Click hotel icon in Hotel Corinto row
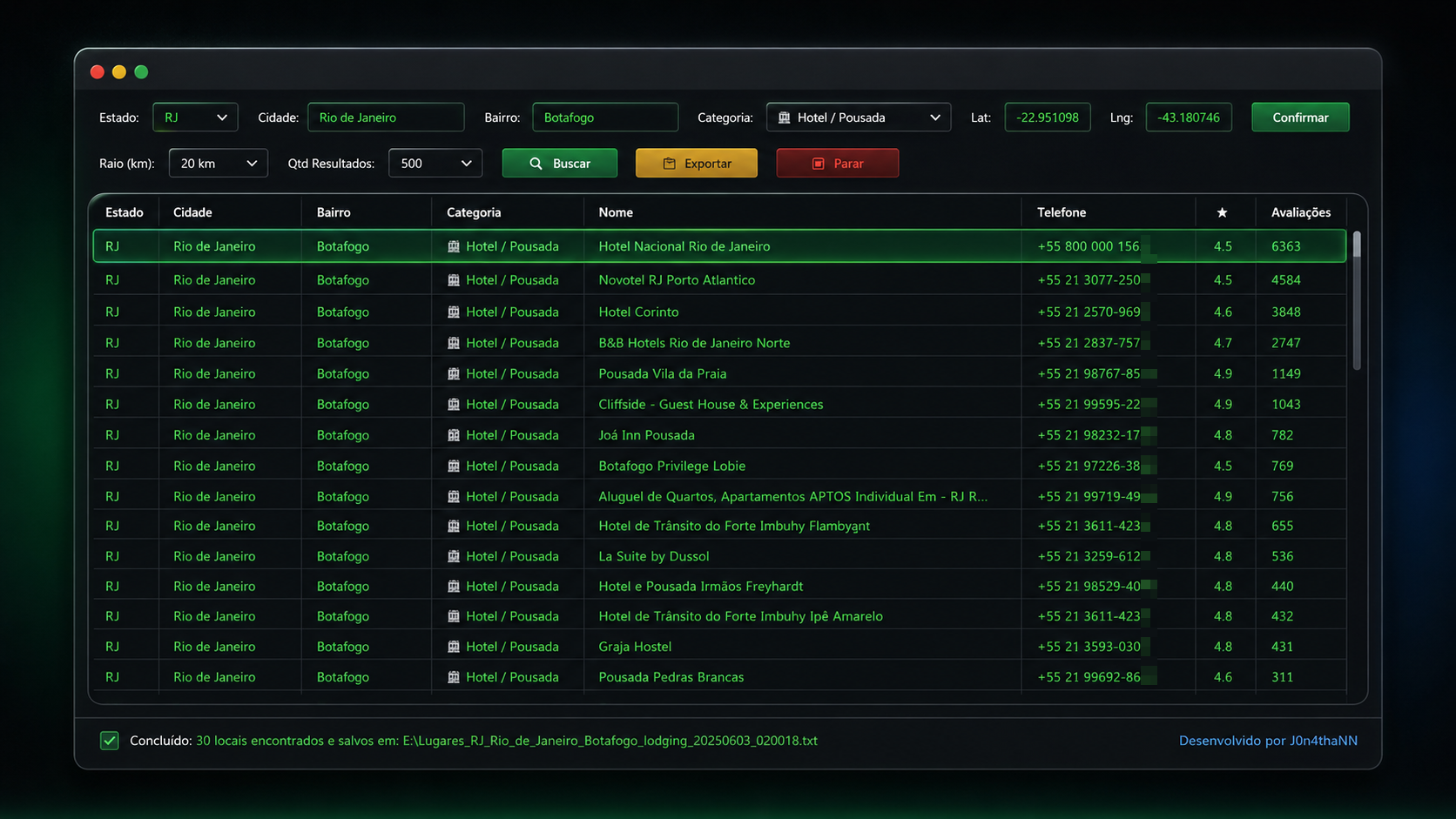 click(454, 312)
